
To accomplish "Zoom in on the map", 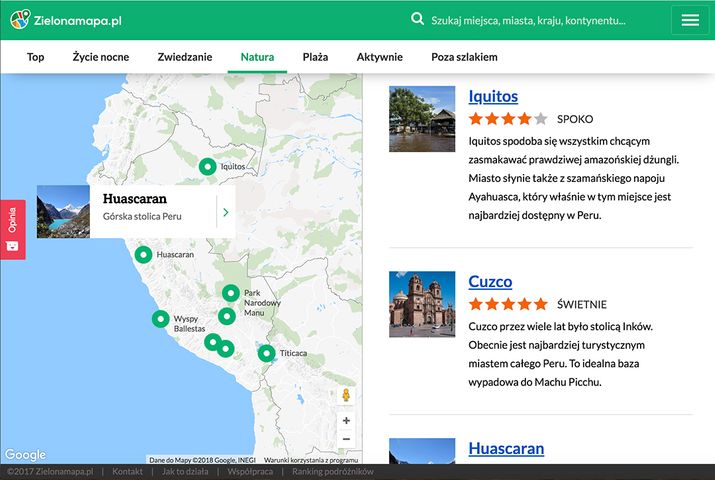I will 346,421.
